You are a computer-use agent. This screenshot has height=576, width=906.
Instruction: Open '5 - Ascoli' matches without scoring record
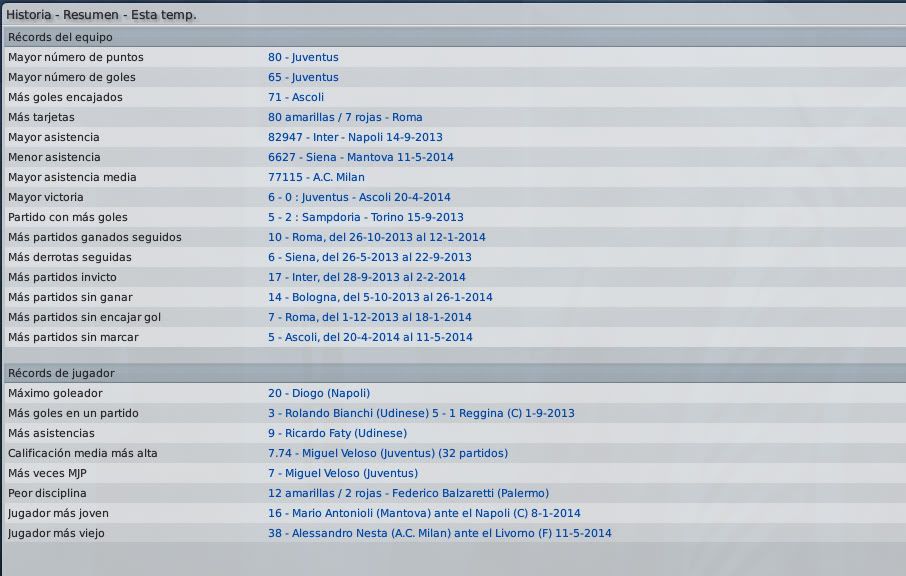tap(370, 337)
